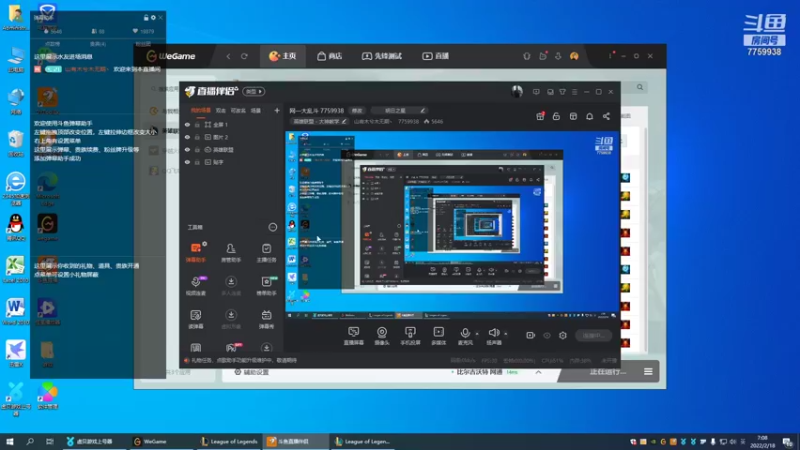Hide the 英雄联盟 source
Viewport: 800px width, 450px height.
coord(187,150)
